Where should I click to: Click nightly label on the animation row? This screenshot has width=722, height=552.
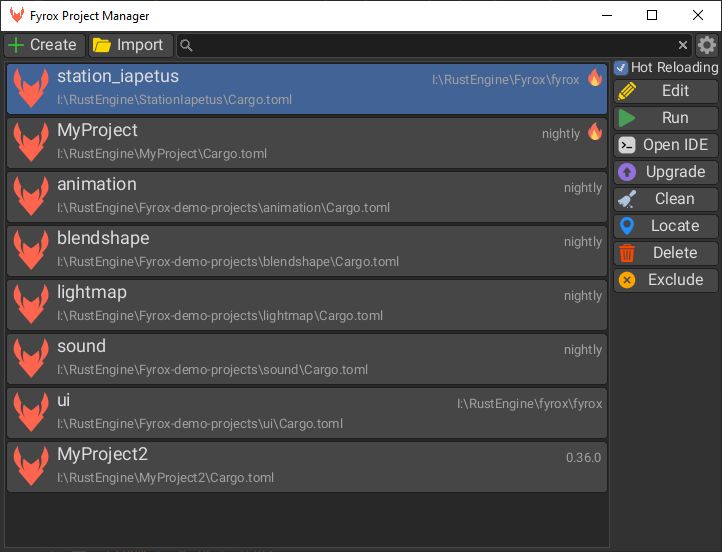(x=583, y=188)
